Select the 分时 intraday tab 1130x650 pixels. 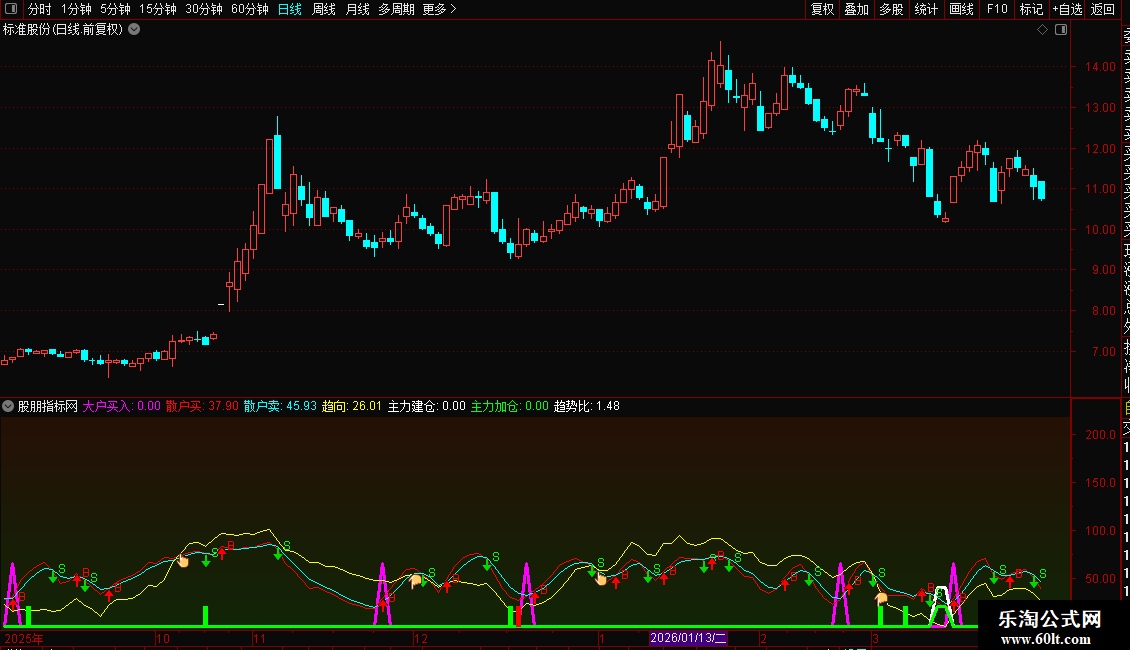tap(40, 9)
